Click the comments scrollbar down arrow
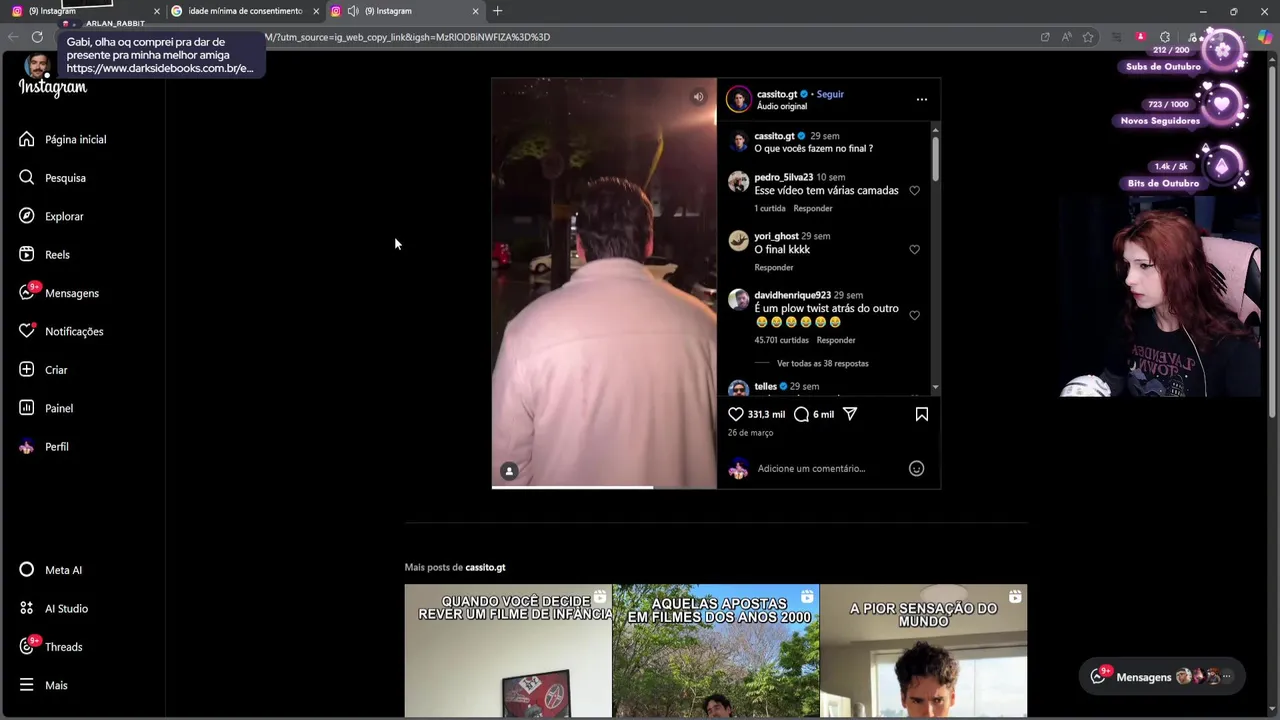Screen dimensions: 1280x720 (x=936, y=387)
